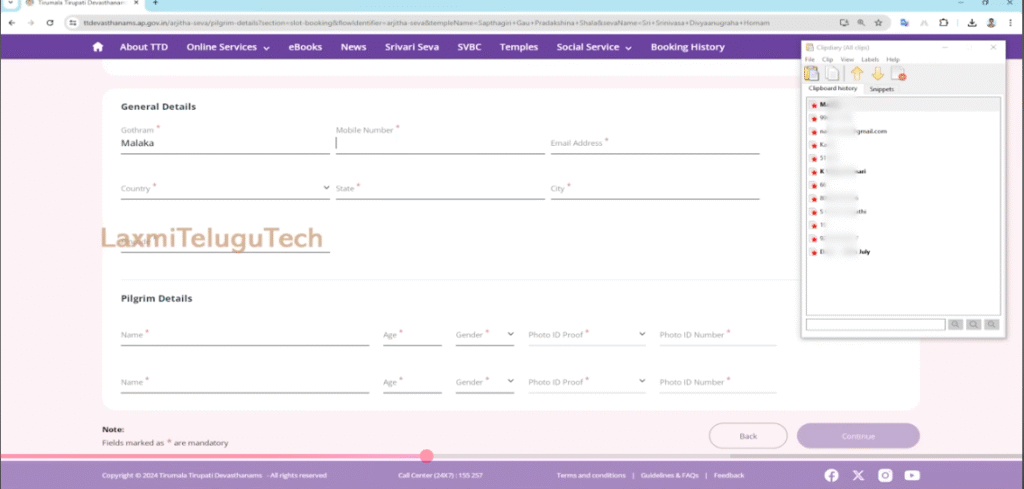
Task: Focus the Mobile Number input field
Action: pos(440,144)
